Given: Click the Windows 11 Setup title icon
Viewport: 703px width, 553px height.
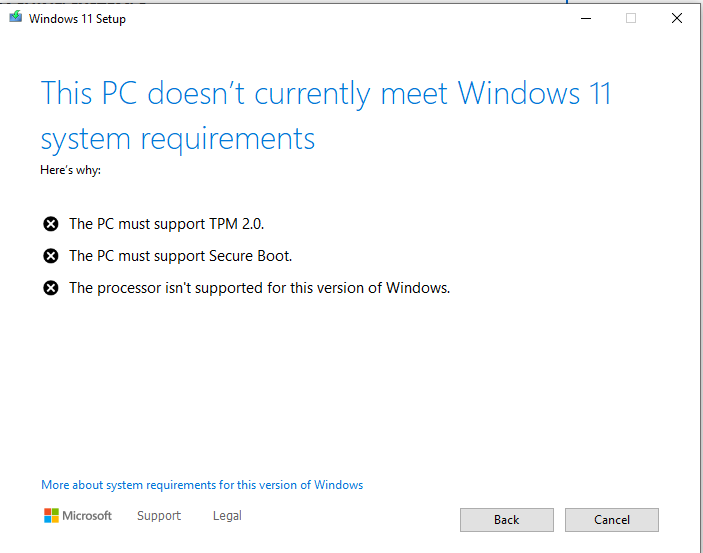Looking at the screenshot, I should click(x=16, y=17).
